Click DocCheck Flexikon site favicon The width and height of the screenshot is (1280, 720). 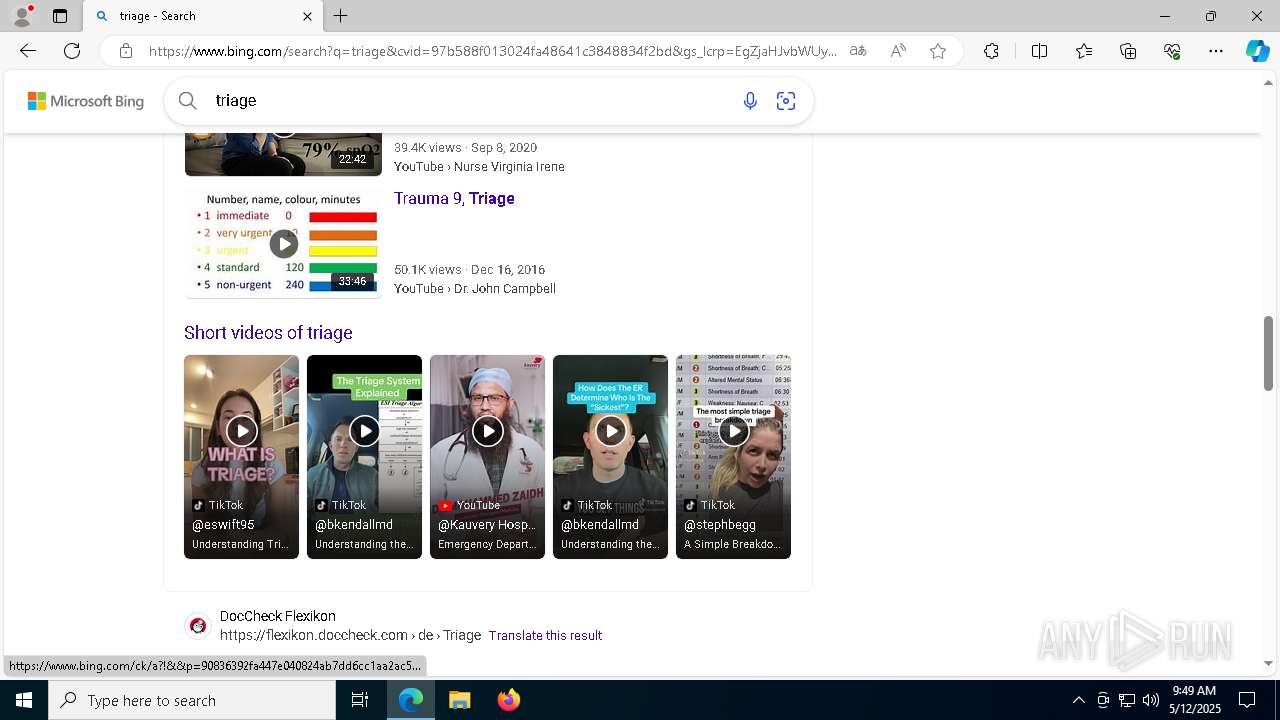tap(198, 626)
